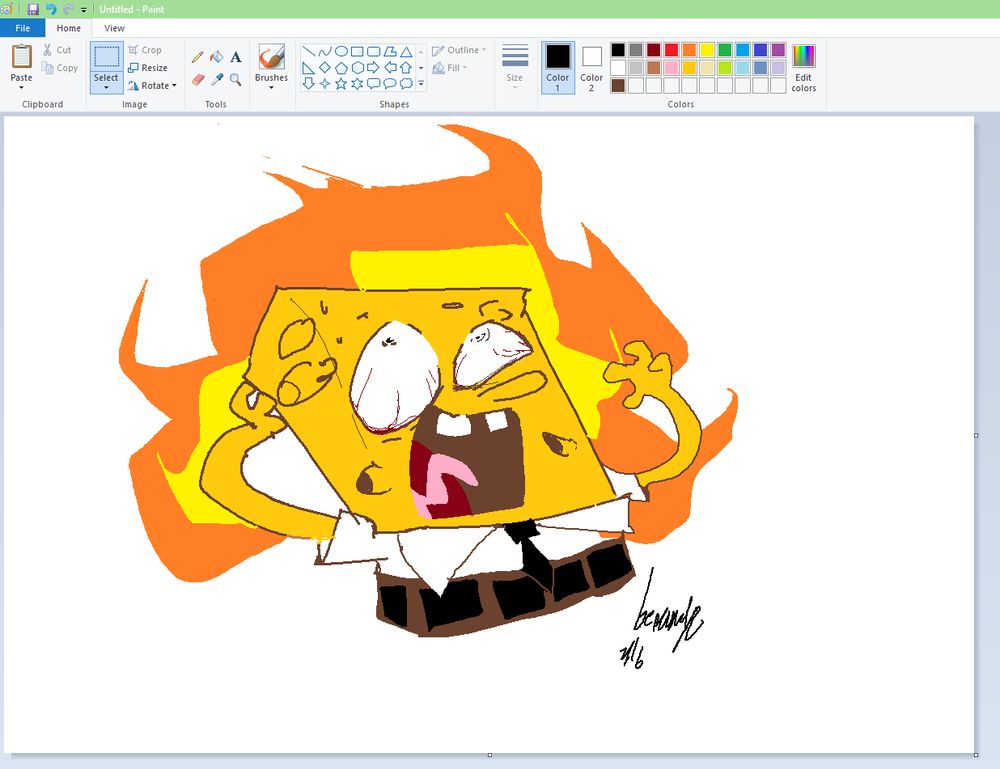This screenshot has width=1000, height=769.
Task: Choose the Five-point star shape
Action: click(x=341, y=83)
